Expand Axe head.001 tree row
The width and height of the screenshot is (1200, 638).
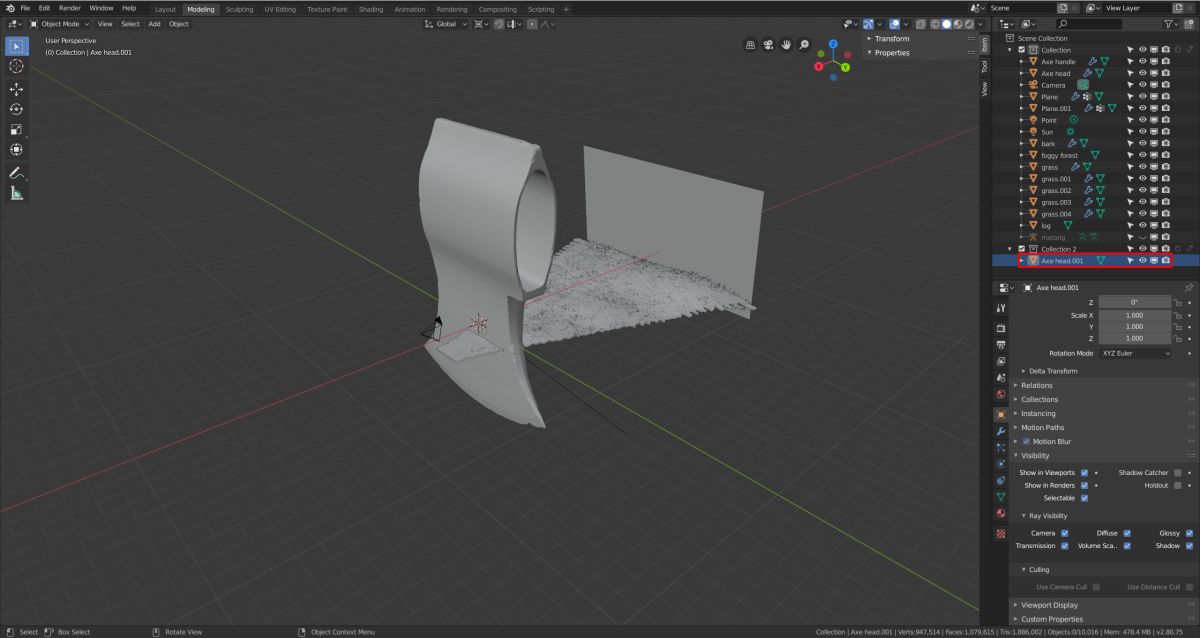1021,261
